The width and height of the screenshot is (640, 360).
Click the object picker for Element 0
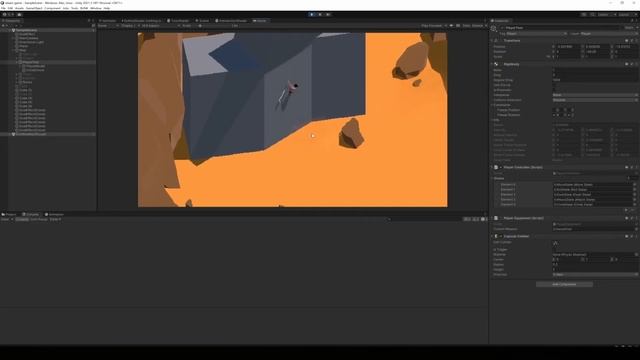[x=635, y=184]
